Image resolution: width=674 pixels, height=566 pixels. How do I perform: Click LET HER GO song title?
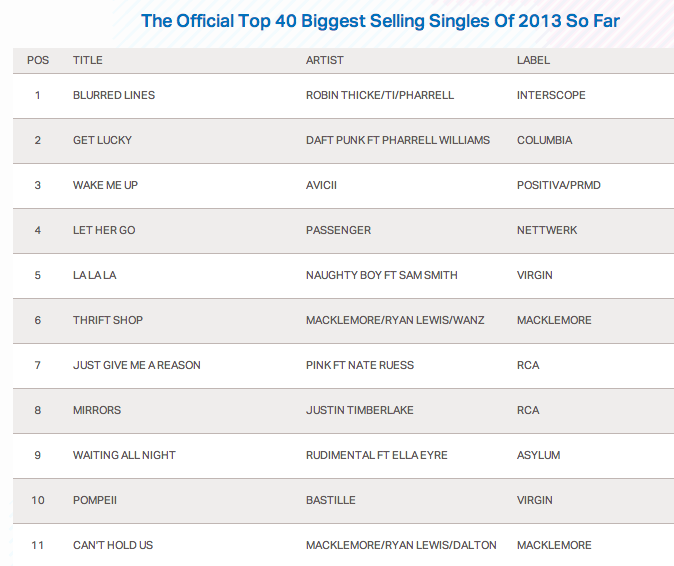(104, 230)
